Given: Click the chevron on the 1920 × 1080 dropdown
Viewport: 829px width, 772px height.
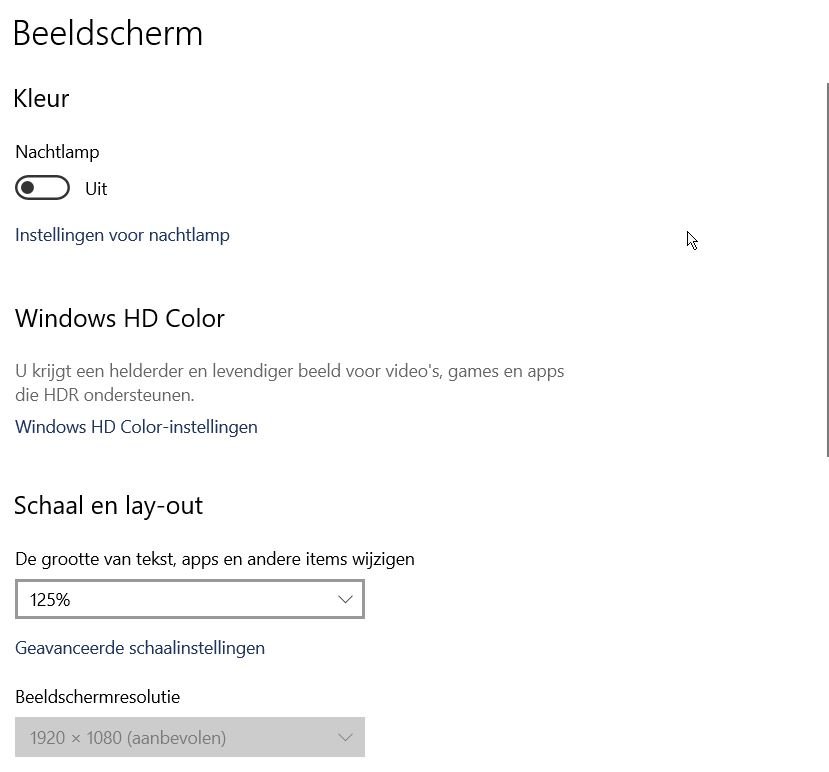Looking at the screenshot, I should click(x=345, y=738).
